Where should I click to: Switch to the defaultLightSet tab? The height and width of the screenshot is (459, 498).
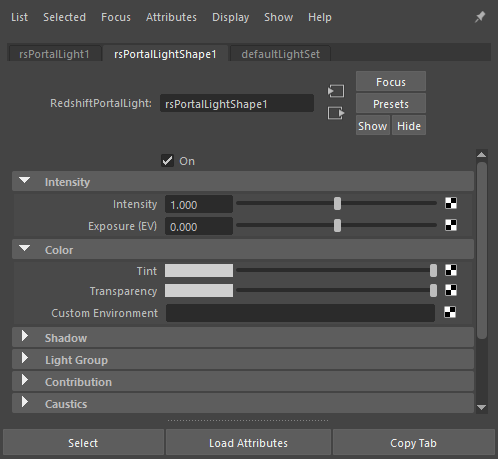(280, 54)
